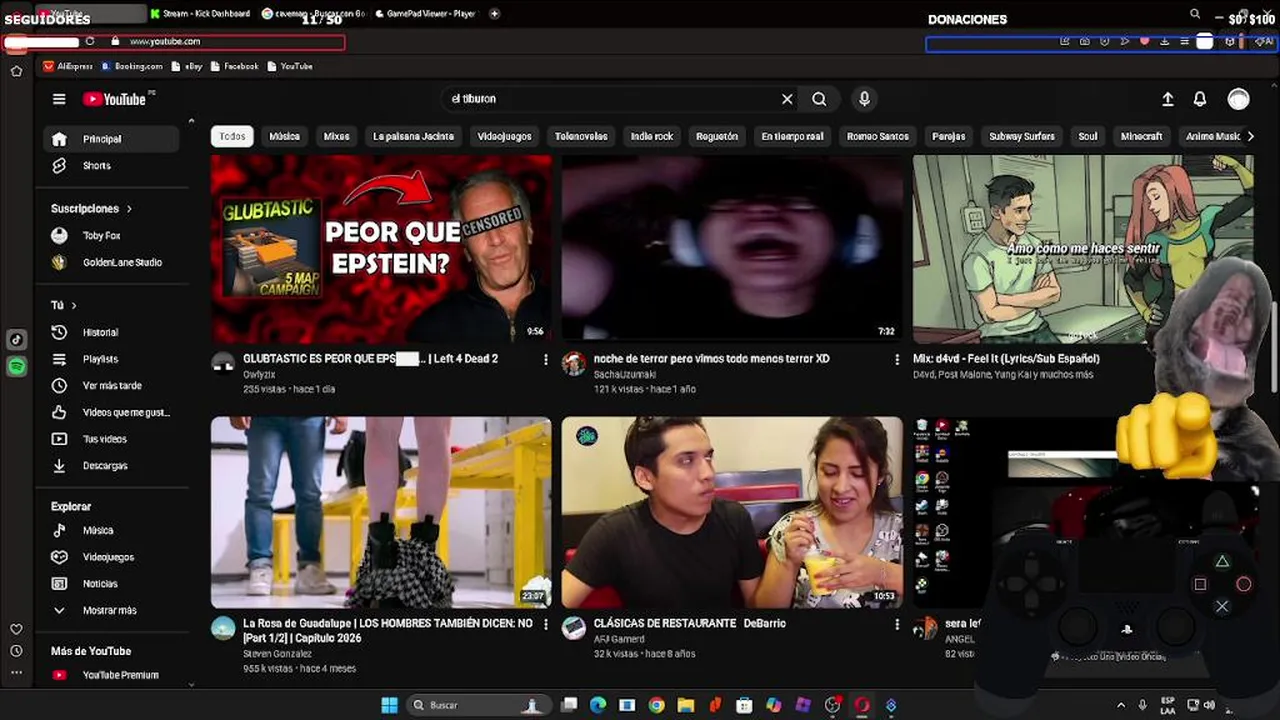Screen dimensions: 1280x720
Task: Open the Spotify icon in the browser sidebar
Action: pos(16,367)
